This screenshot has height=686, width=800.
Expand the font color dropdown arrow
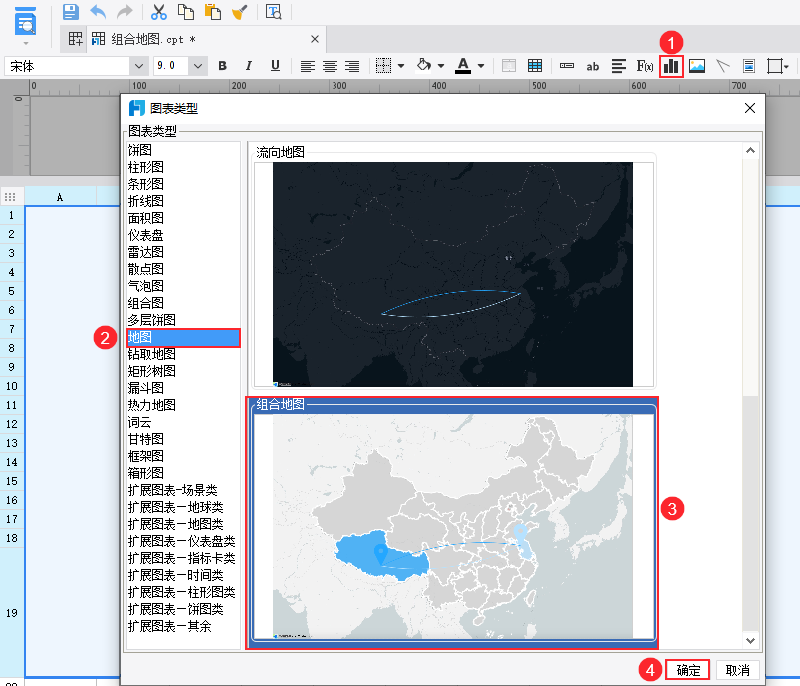481,66
